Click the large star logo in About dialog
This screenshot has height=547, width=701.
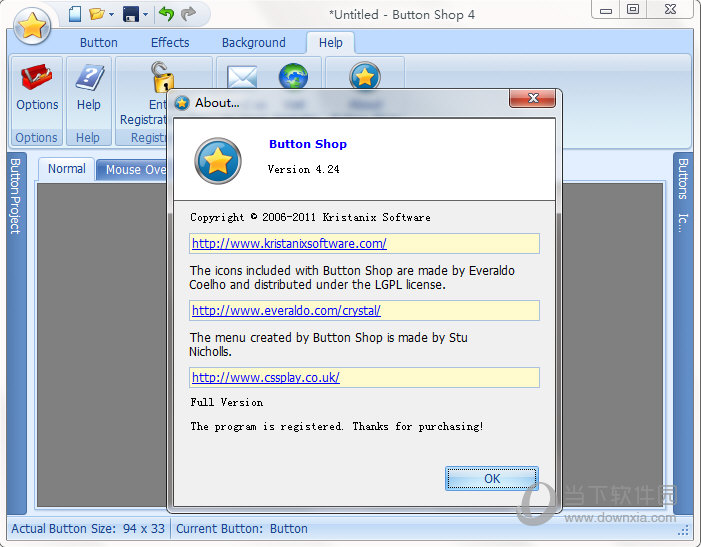[218, 161]
